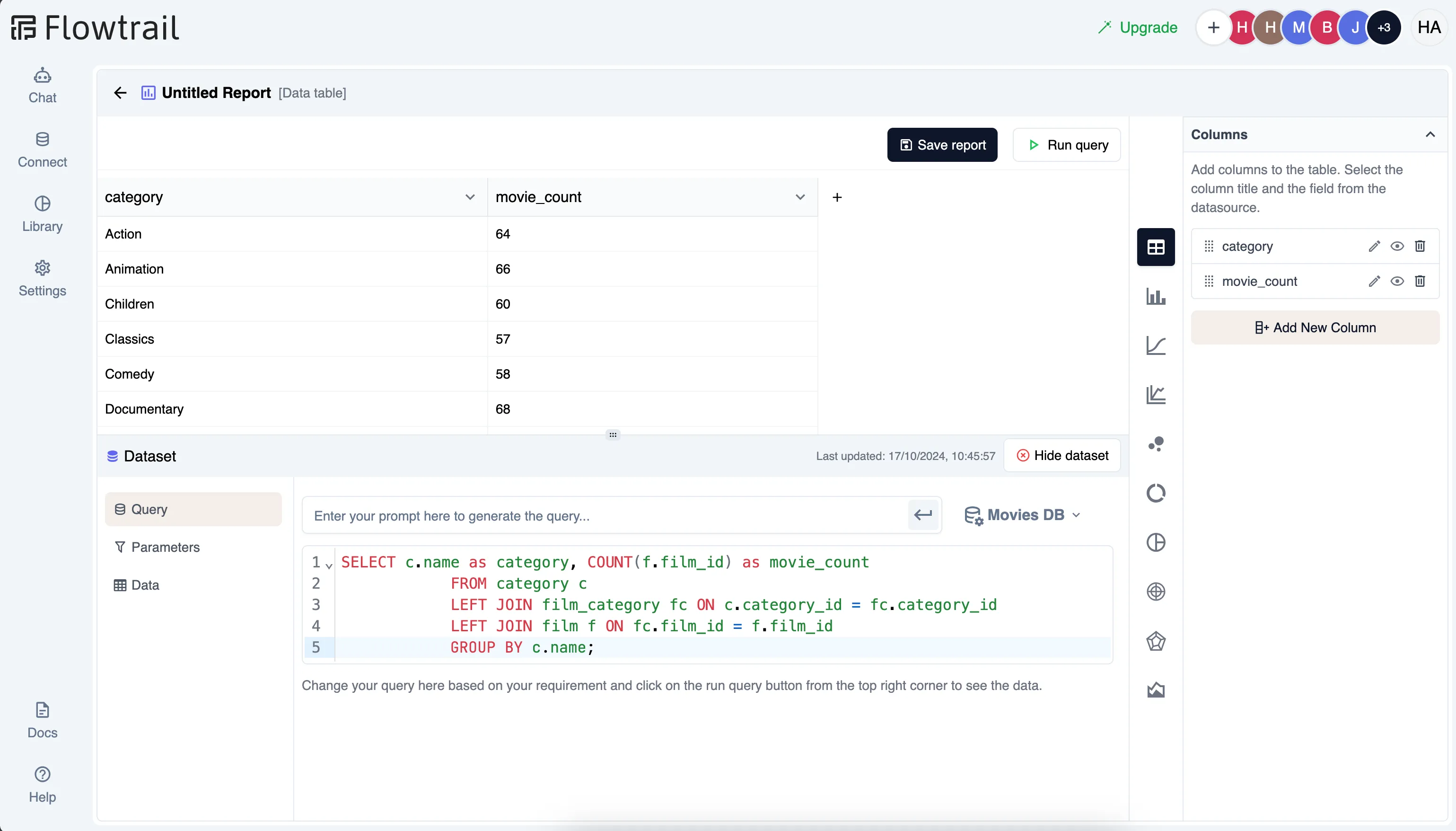1456x831 pixels.
Task: Click the line chart icon
Action: [x=1157, y=346]
